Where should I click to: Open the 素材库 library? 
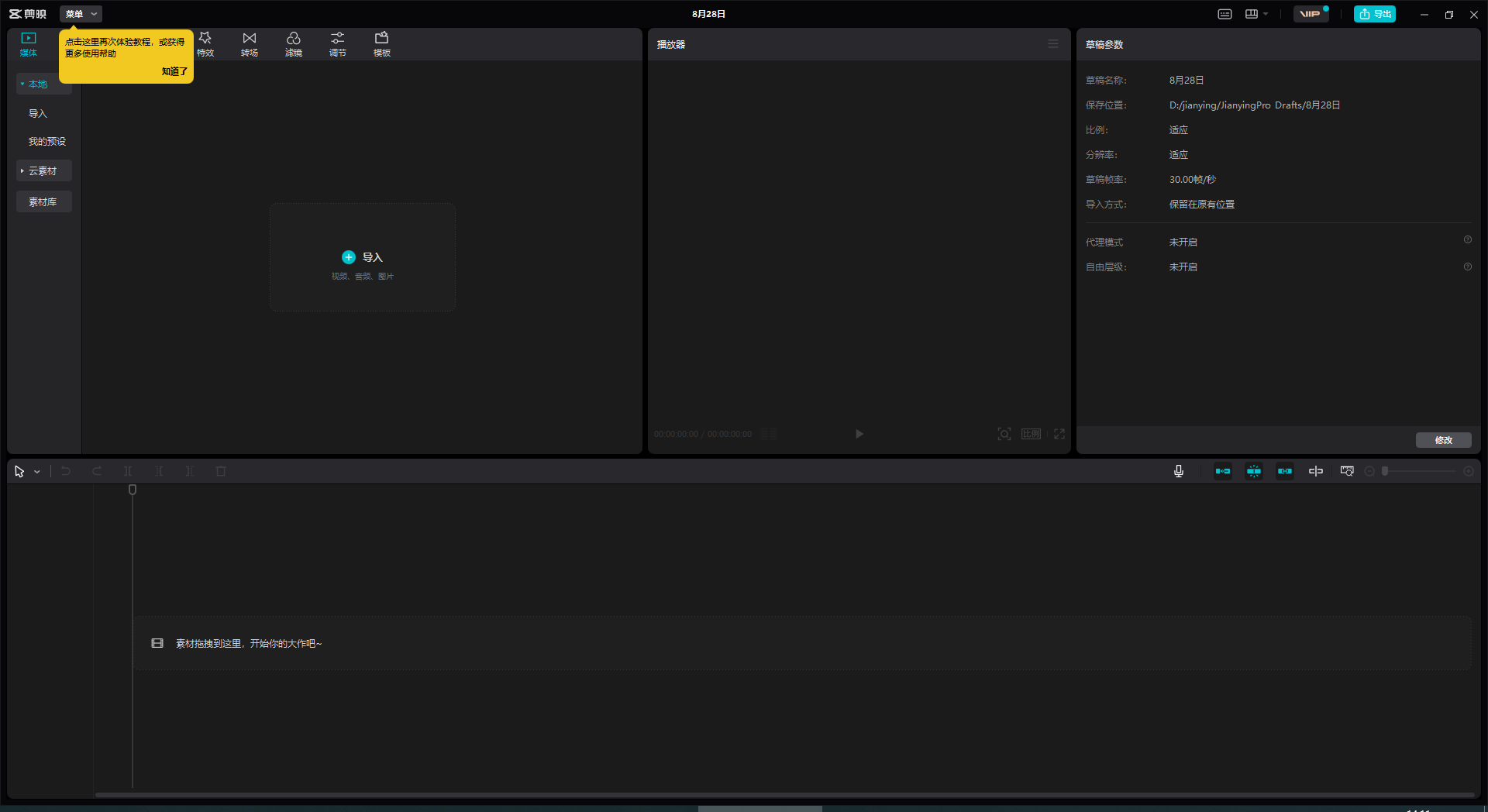click(x=44, y=201)
